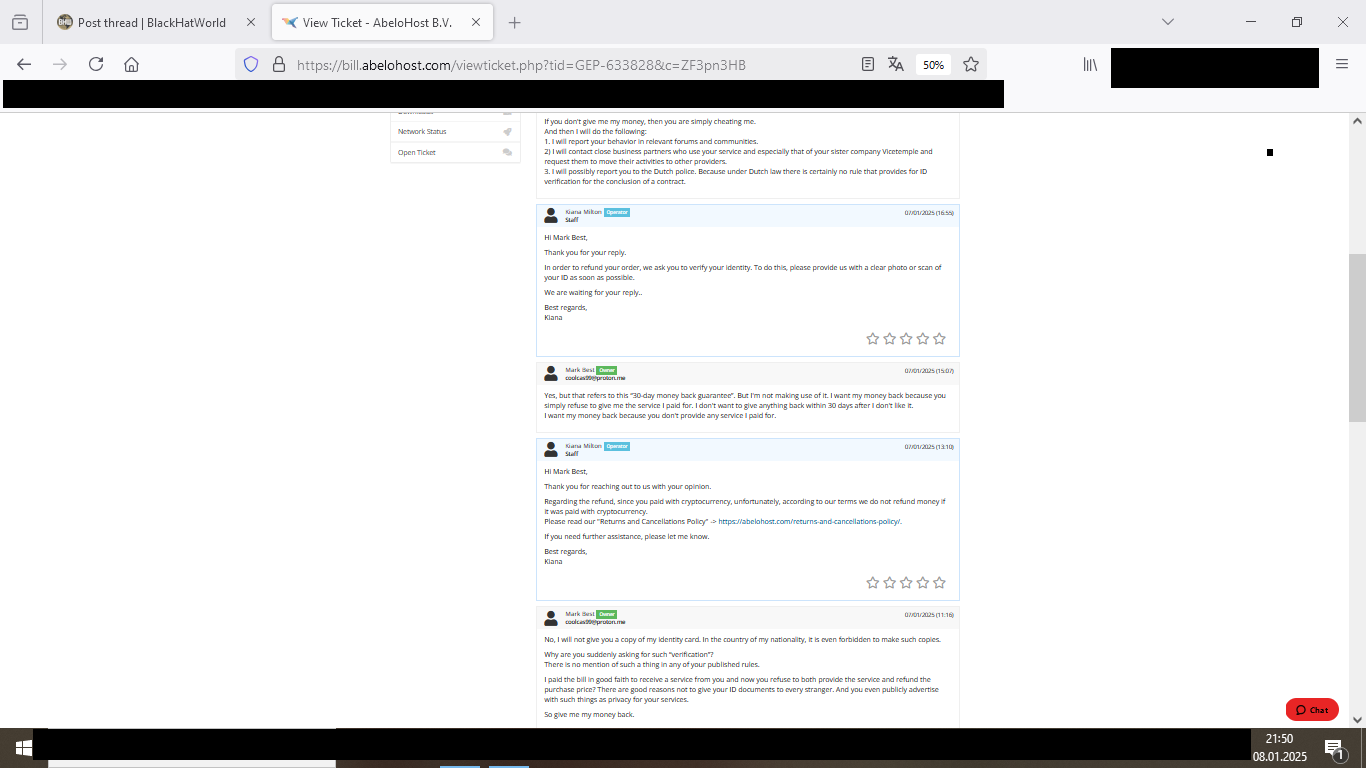Click the avatar on the 13:10 staff reply

pyautogui.click(x=550, y=449)
